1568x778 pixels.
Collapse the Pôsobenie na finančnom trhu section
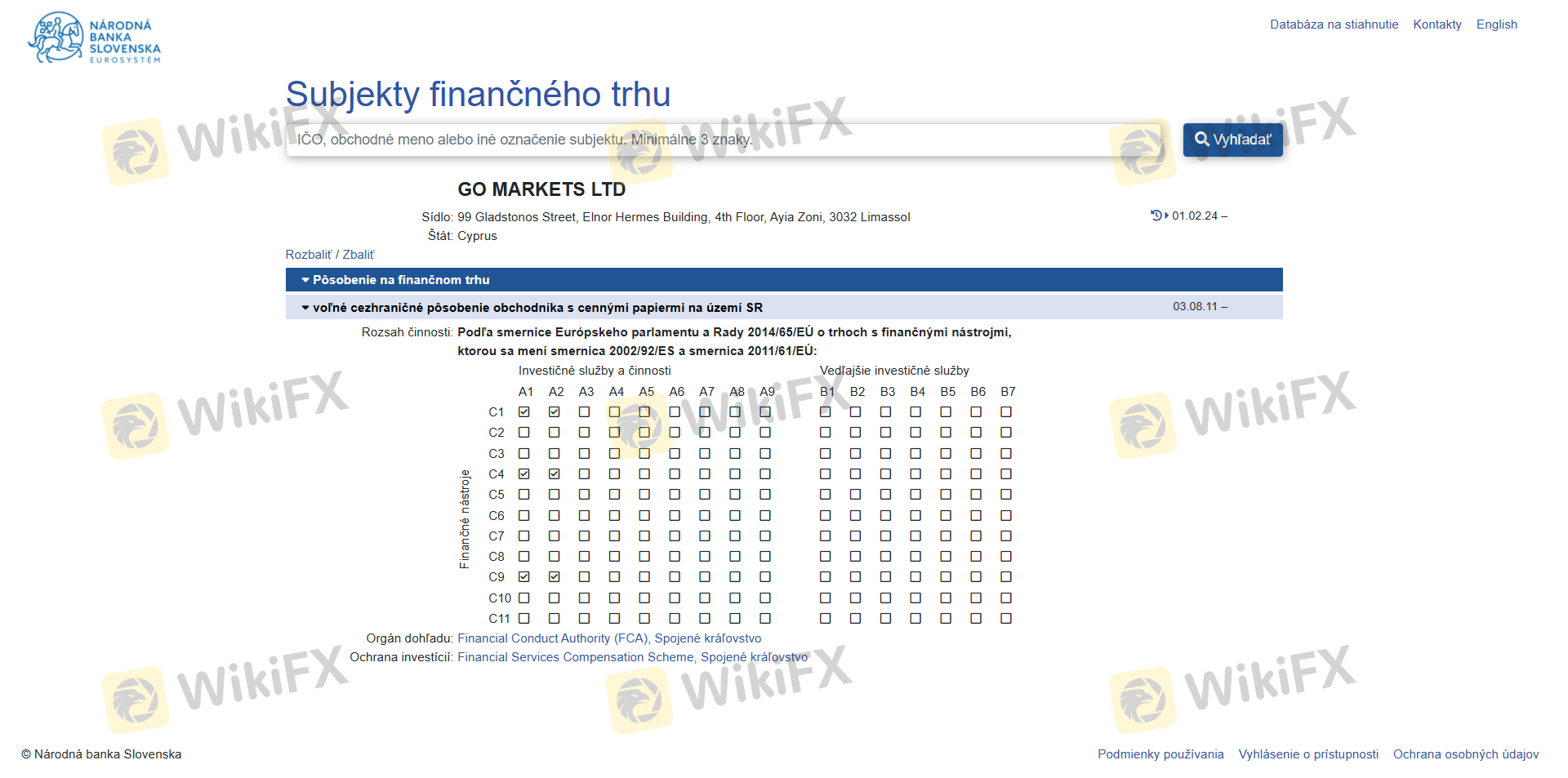400,280
